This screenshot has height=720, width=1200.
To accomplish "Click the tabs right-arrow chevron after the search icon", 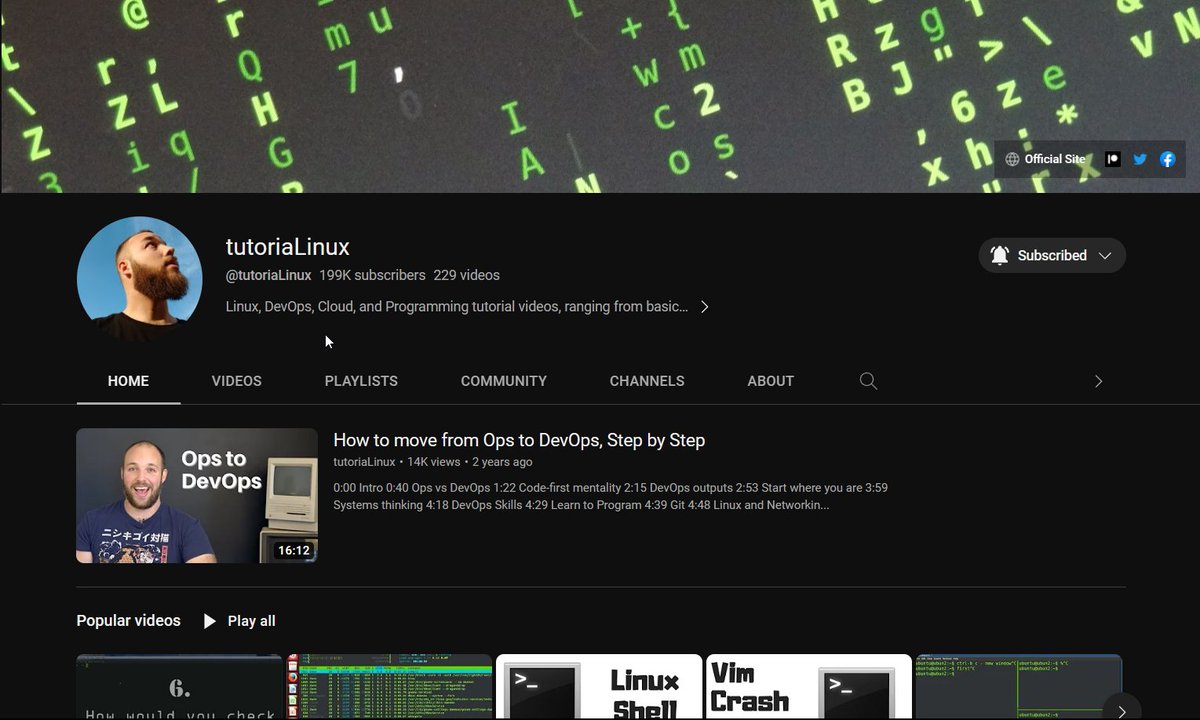I will tap(1098, 381).
